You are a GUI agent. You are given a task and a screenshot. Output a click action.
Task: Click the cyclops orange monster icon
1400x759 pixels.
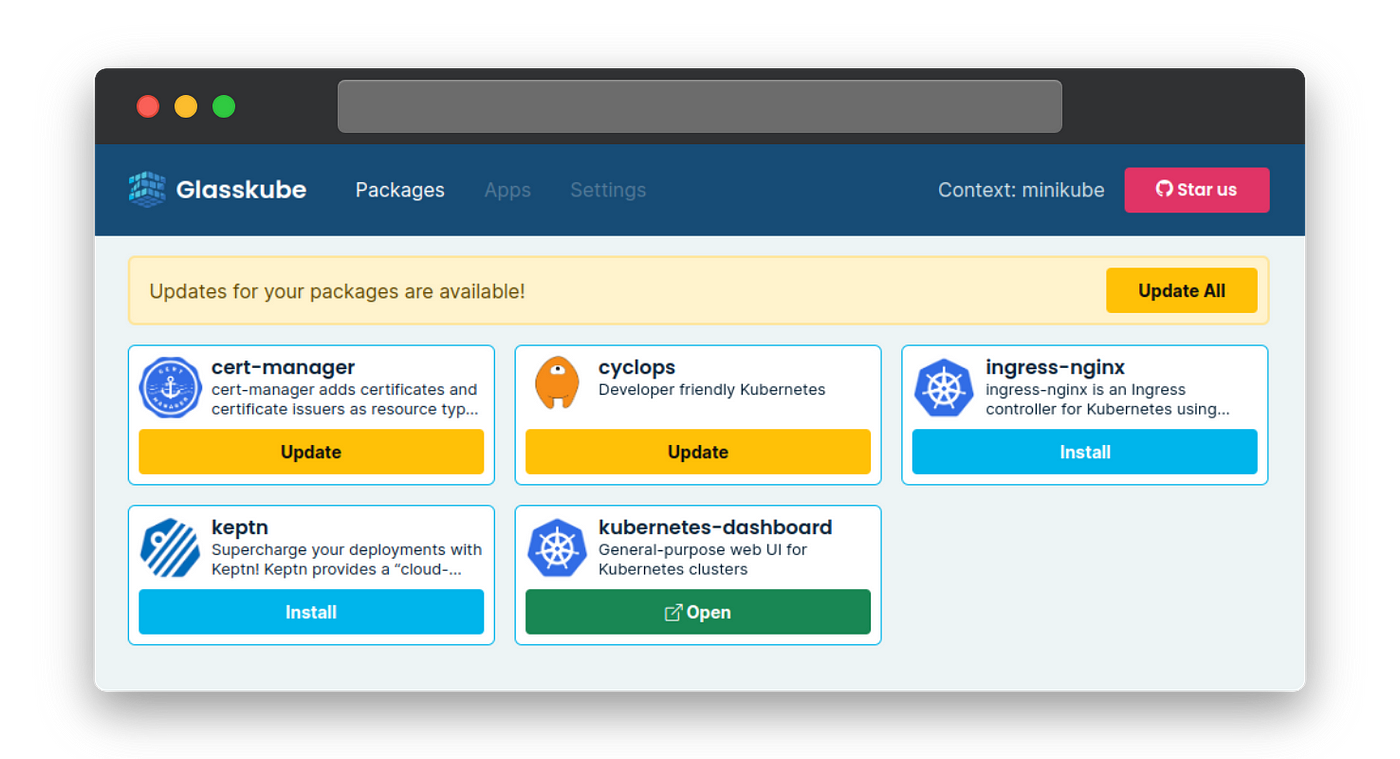tap(557, 383)
